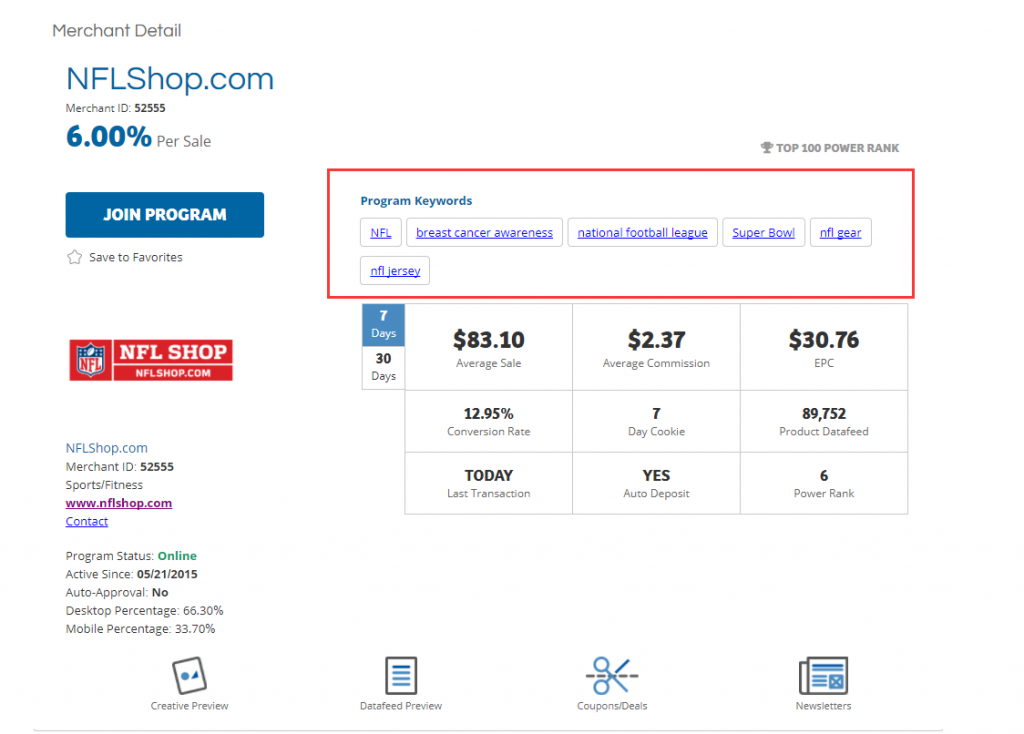This screenshot has height=734, width=1024.
Task: Open the Newsletters newspaper icon
Action: tap(824, 675)
